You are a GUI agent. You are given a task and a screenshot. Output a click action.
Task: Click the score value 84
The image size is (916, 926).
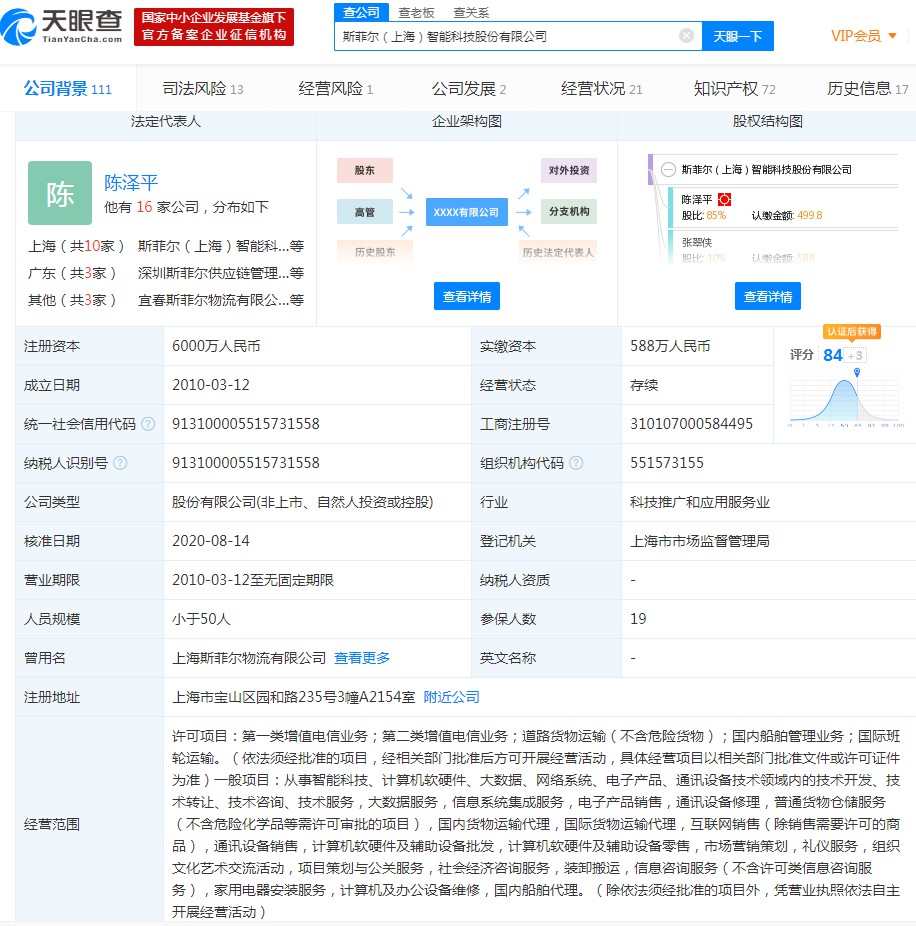pyautogui.click(x=833, y=355)
